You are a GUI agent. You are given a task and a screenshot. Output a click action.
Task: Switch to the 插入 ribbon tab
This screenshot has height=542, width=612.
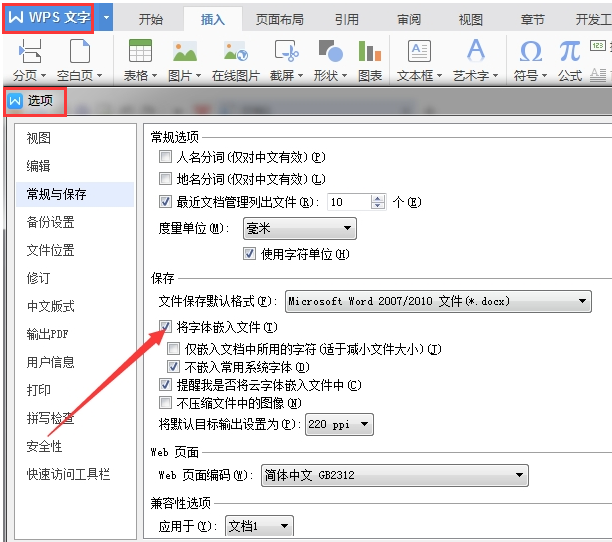click(x=213, y=19)
